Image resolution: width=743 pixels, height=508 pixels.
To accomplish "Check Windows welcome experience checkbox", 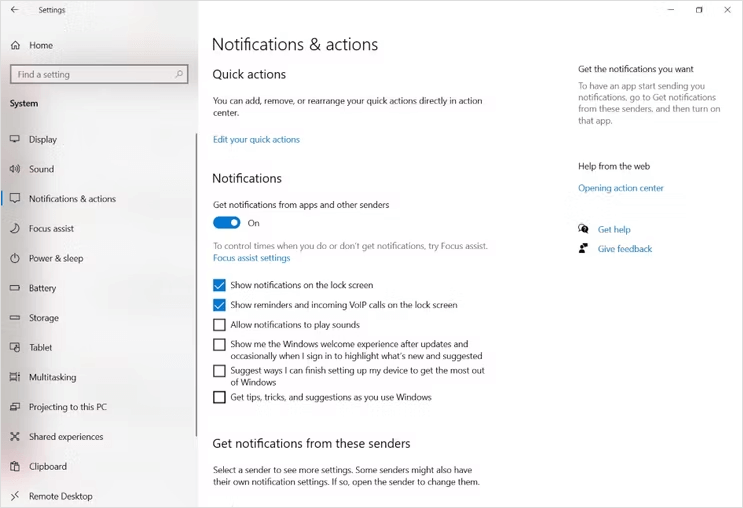I will click(219, 345).
